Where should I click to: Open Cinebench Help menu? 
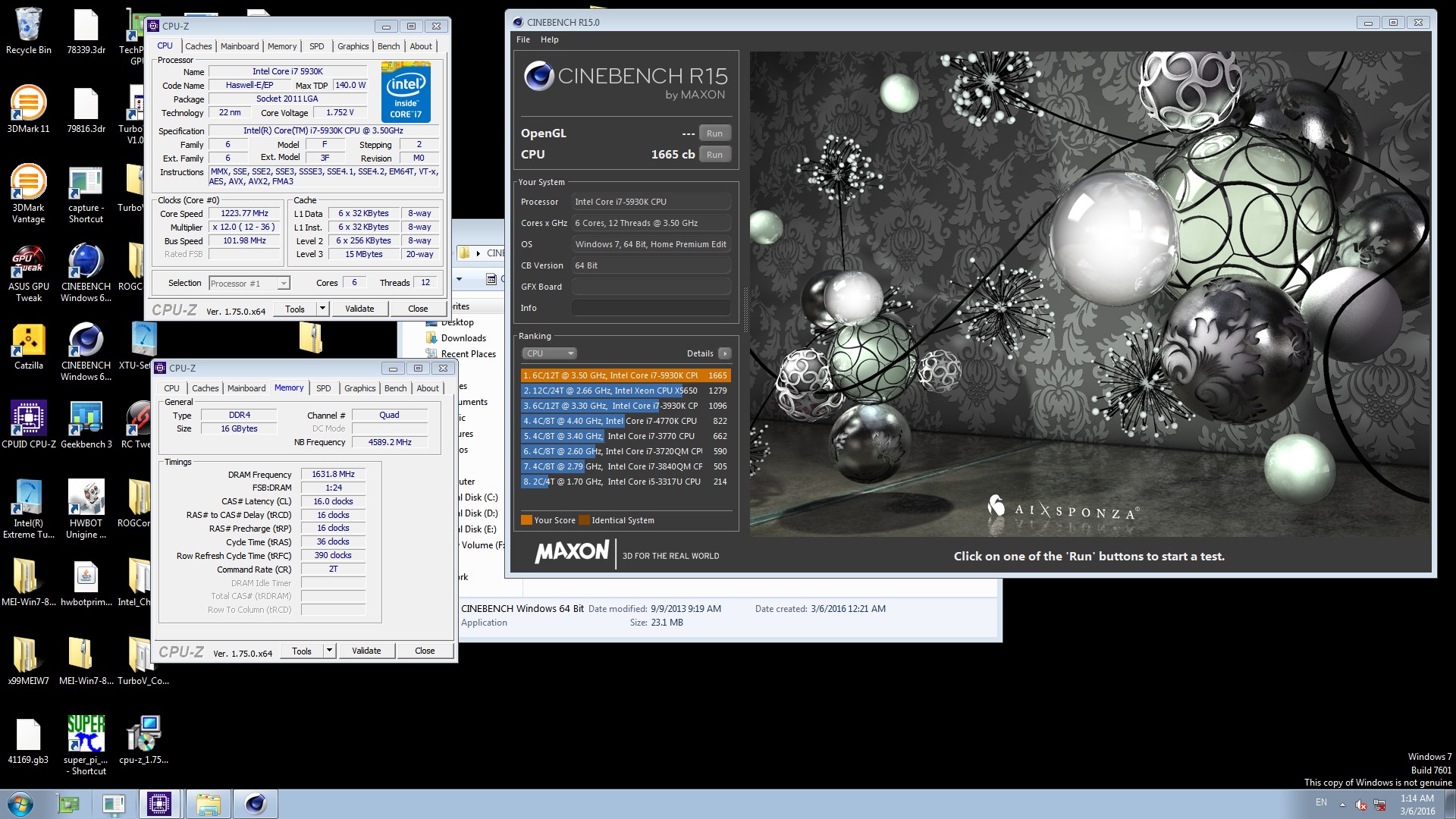[549, 39]
